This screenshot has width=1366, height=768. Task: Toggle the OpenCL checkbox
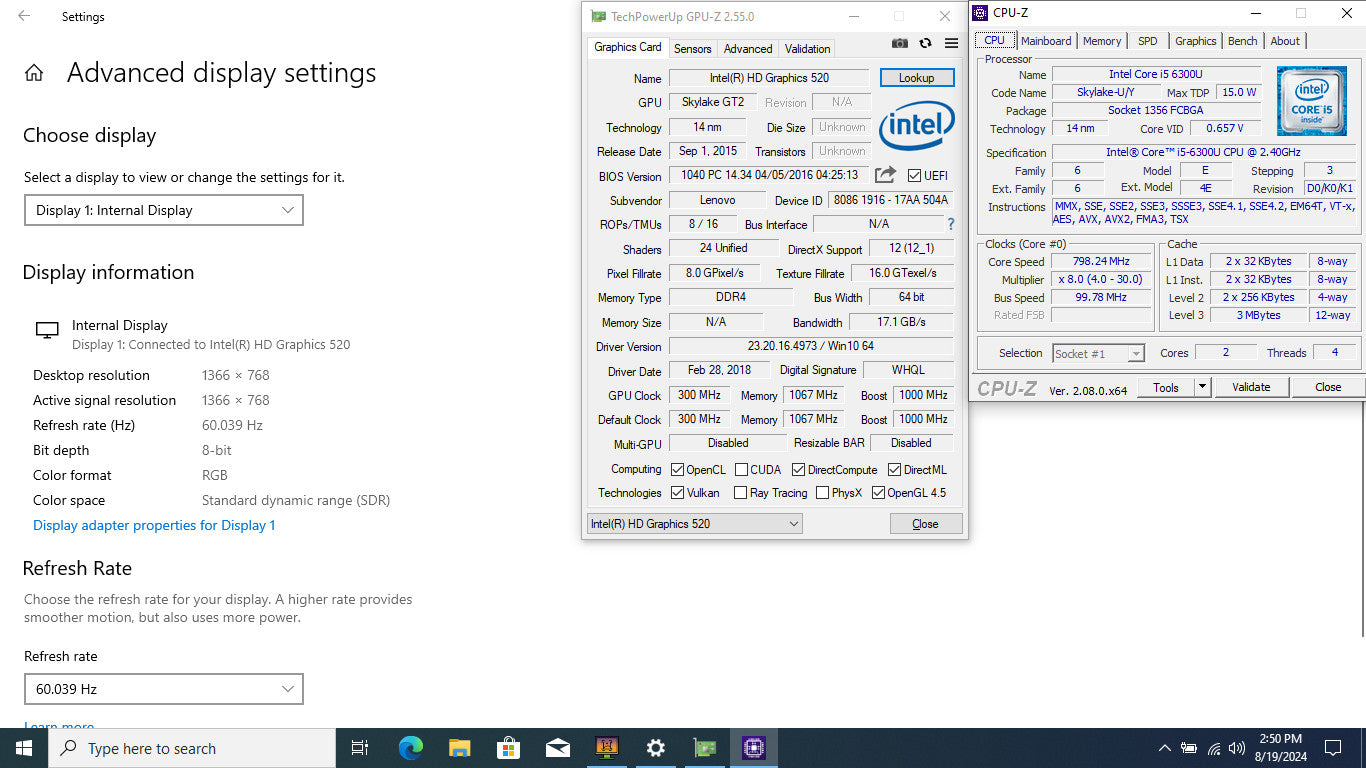point(678,470)
